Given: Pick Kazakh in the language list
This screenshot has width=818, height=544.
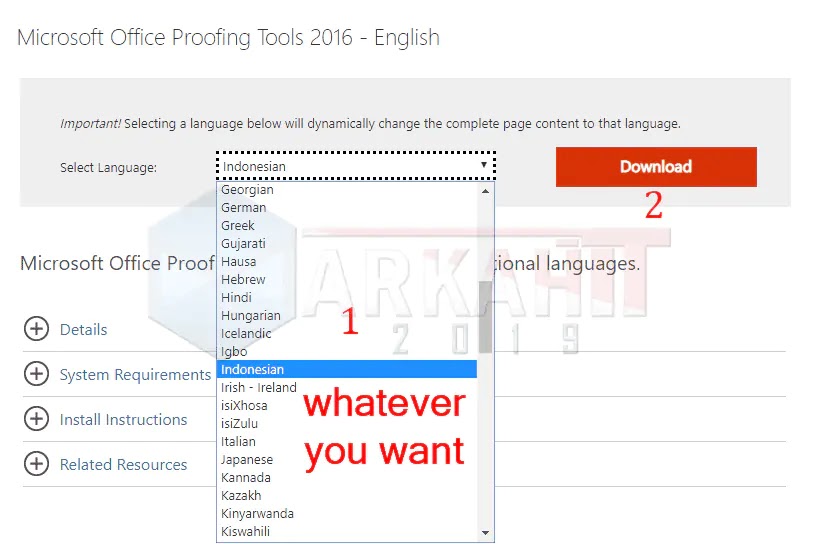Looking at the screenshot, I should pyautogui.click(x=347, y=495).
